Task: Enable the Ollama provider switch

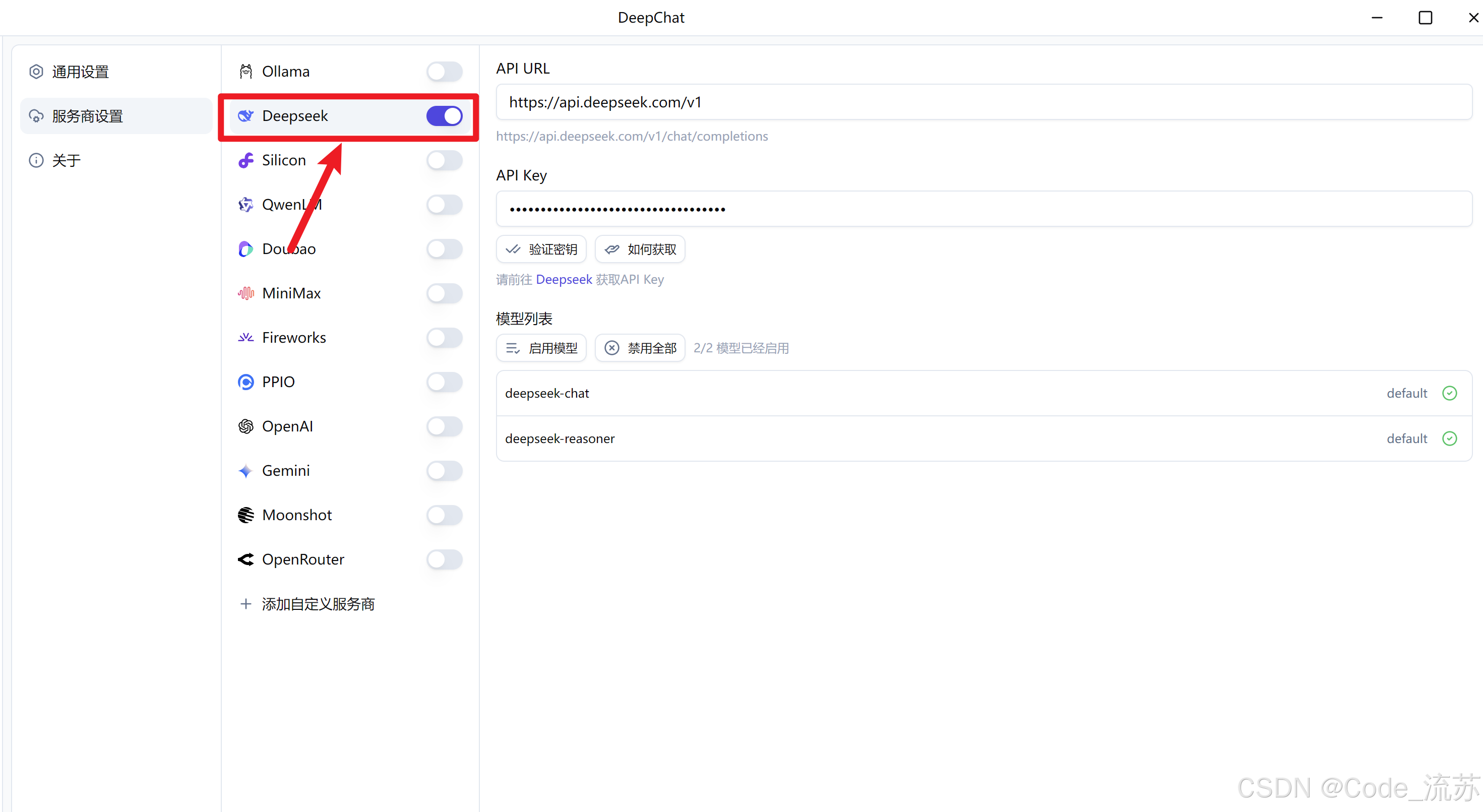Action: pos(444,72)
